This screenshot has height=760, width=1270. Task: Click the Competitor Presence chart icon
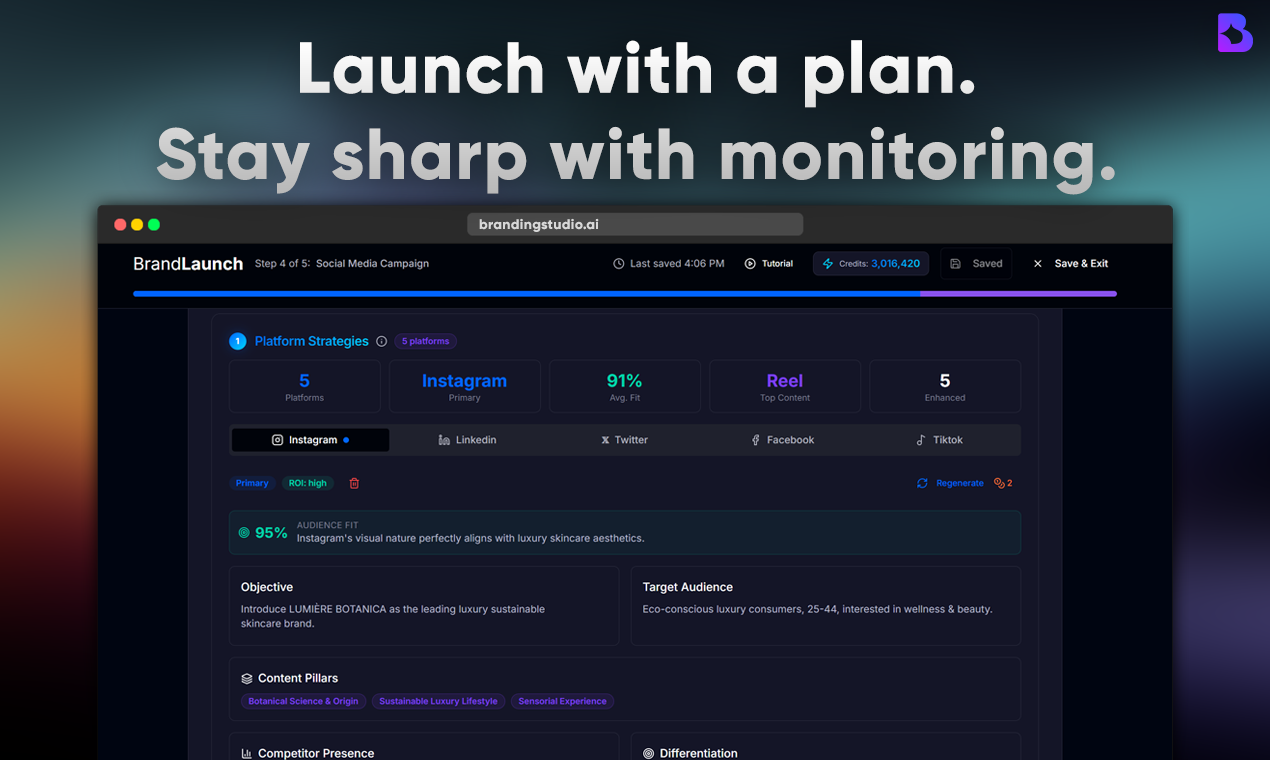(x=247, y=753)
